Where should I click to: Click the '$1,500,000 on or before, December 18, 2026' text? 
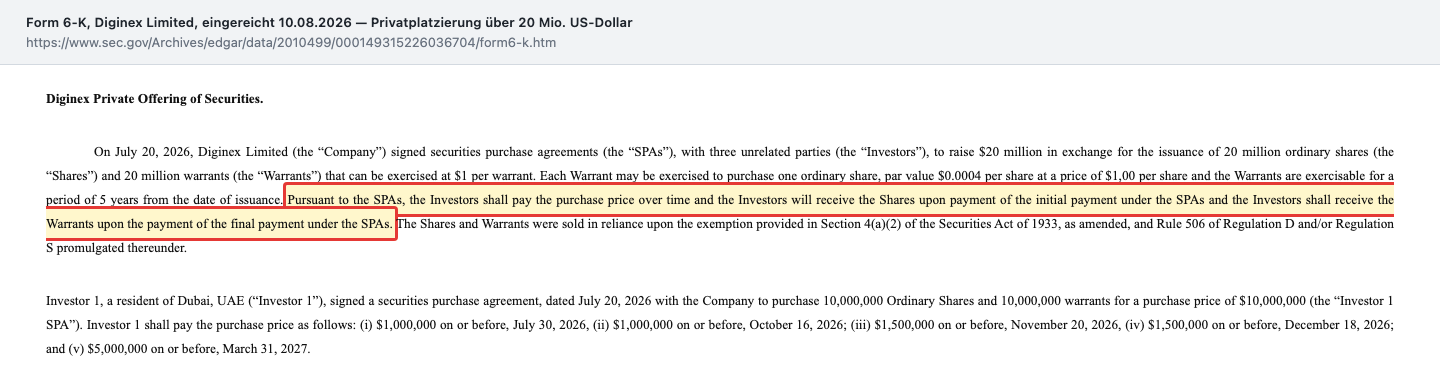pos(1270,325)
